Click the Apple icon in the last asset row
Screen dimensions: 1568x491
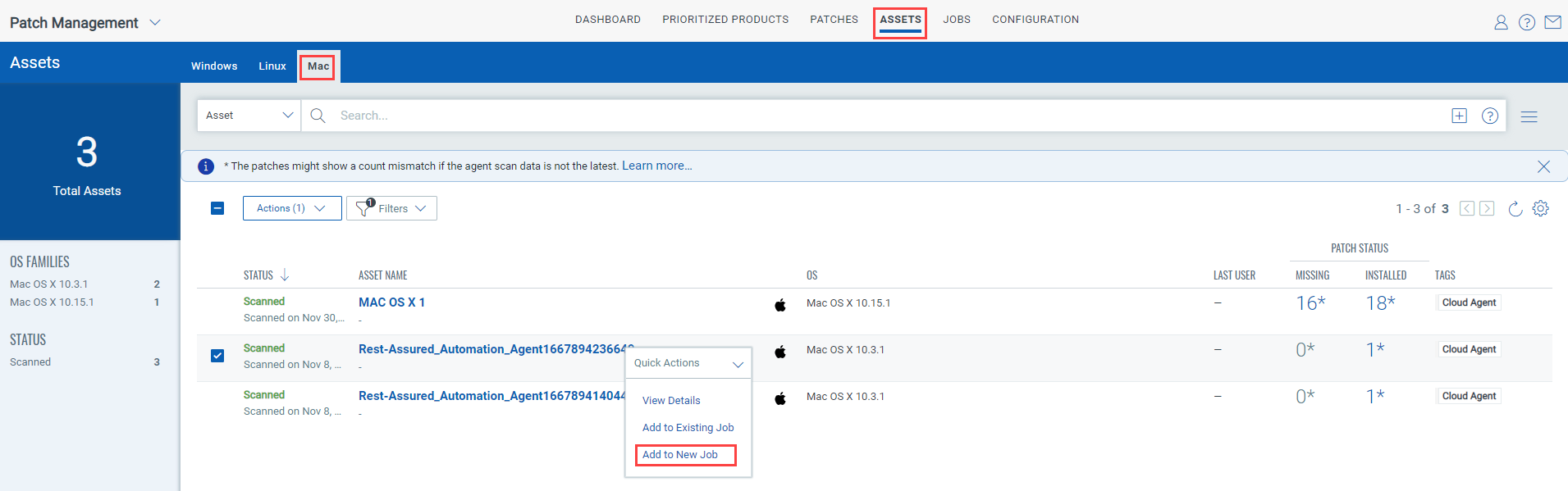pos(780,398)
